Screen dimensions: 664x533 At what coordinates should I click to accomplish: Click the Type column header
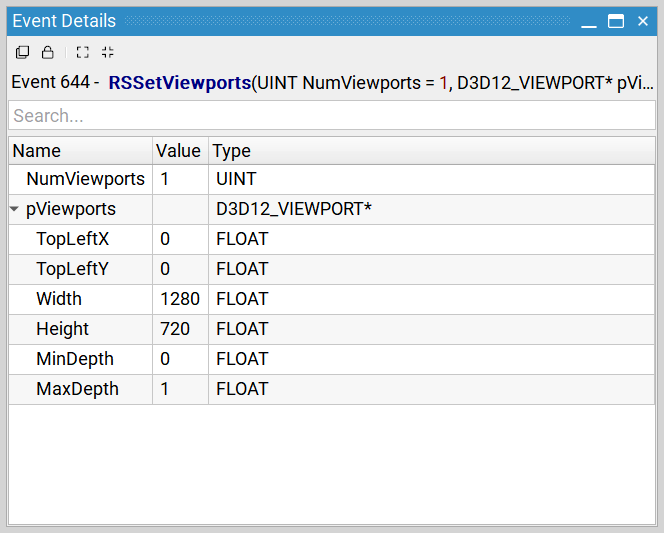[x=430, y=151]
